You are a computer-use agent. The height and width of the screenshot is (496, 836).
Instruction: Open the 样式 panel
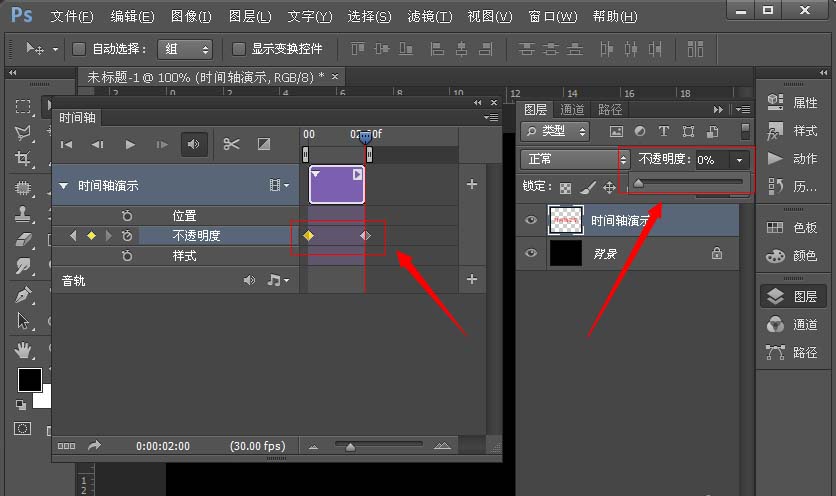tap(793, 131)
